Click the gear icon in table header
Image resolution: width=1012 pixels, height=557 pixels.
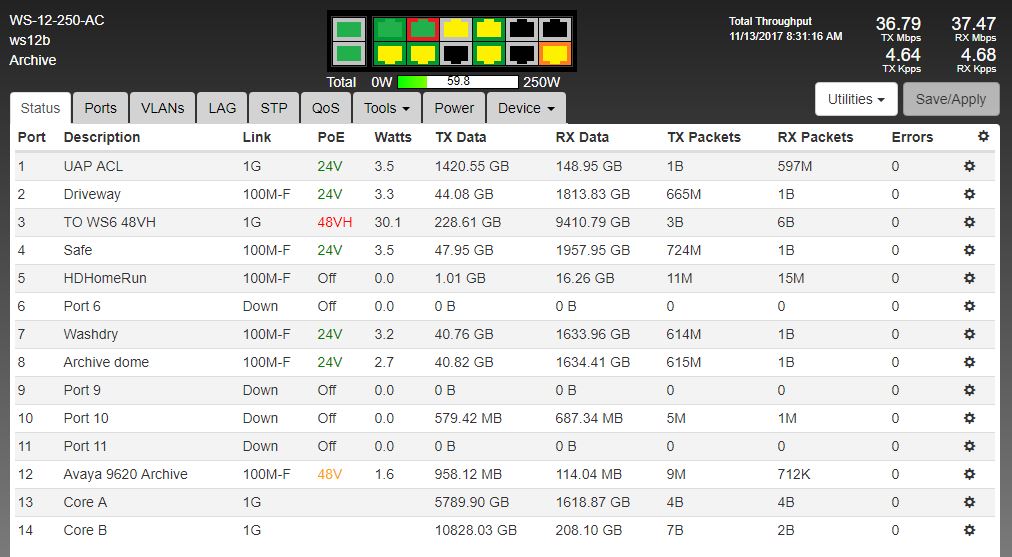(983, 137)
